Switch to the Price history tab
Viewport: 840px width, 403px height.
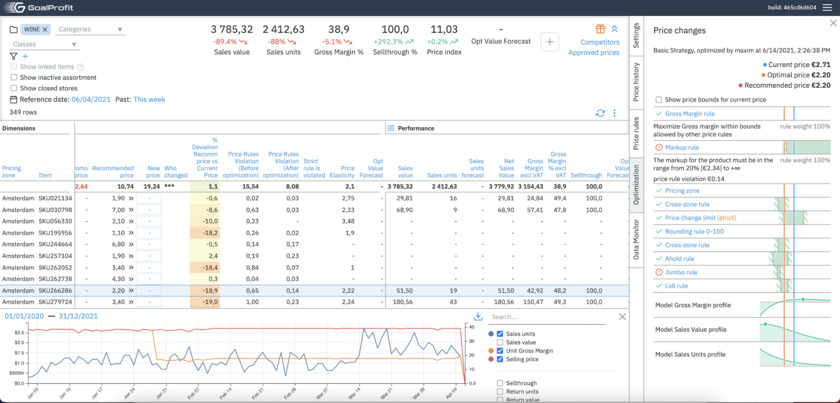click(x=636, y=82)
